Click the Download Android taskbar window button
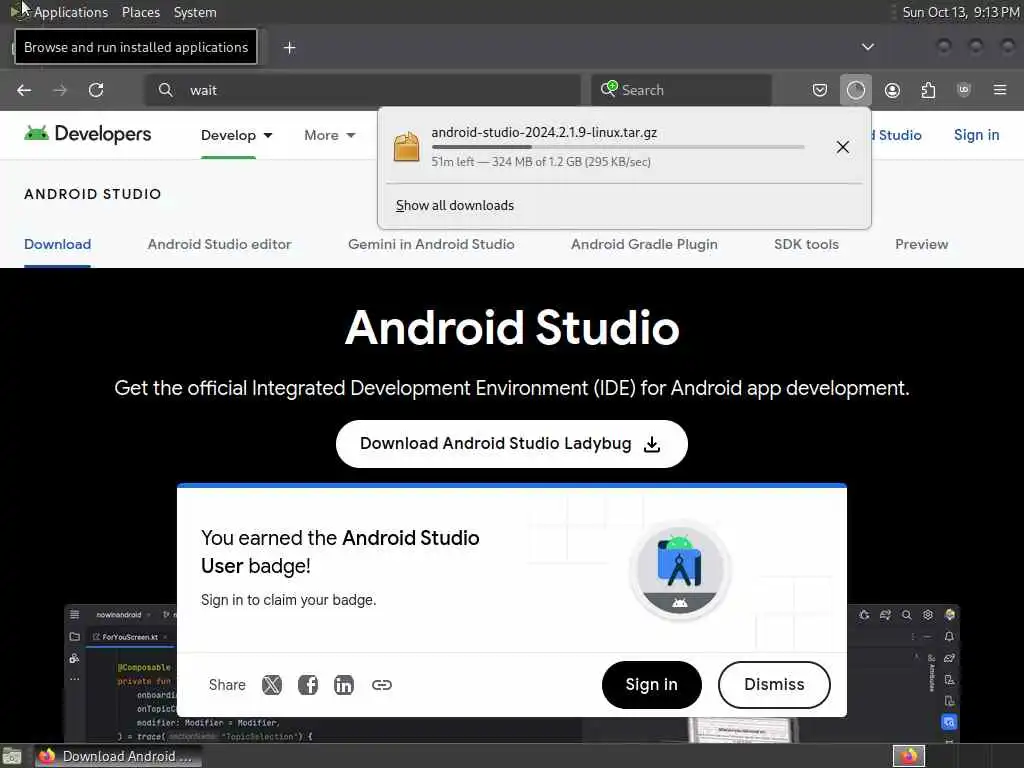 click(118, 756)
